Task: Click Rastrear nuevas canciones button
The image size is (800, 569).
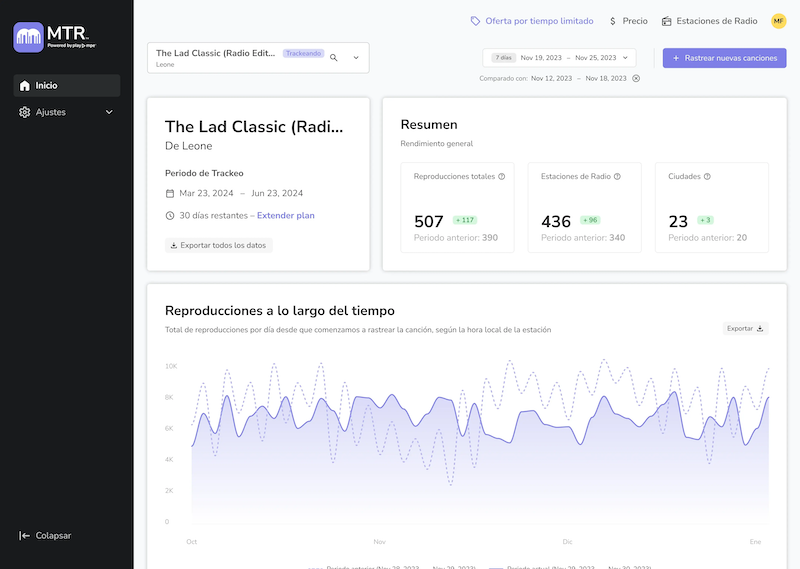Action: [x=724, y=58]
